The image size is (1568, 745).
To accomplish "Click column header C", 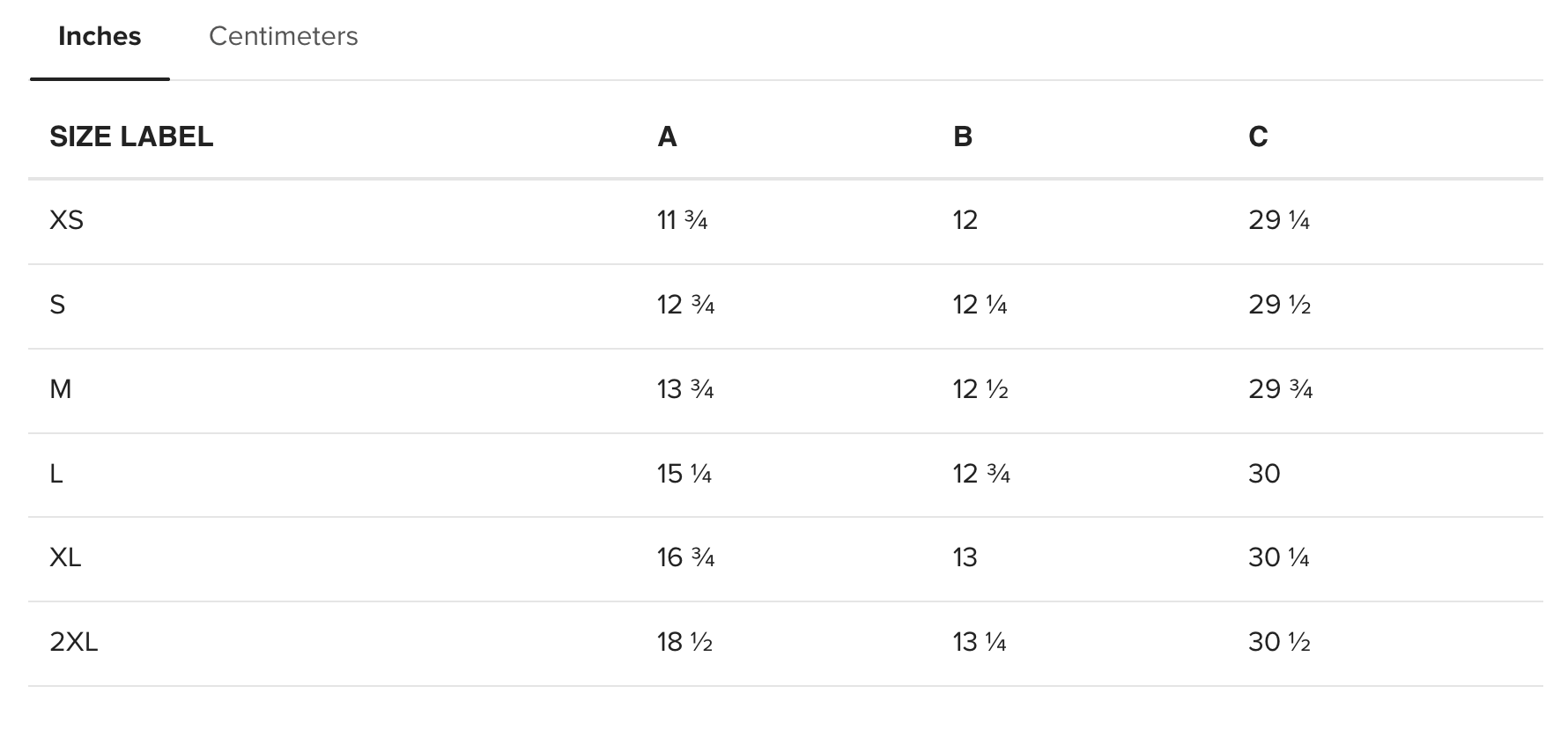I will pyautogui.click(x=1258, y=136).
